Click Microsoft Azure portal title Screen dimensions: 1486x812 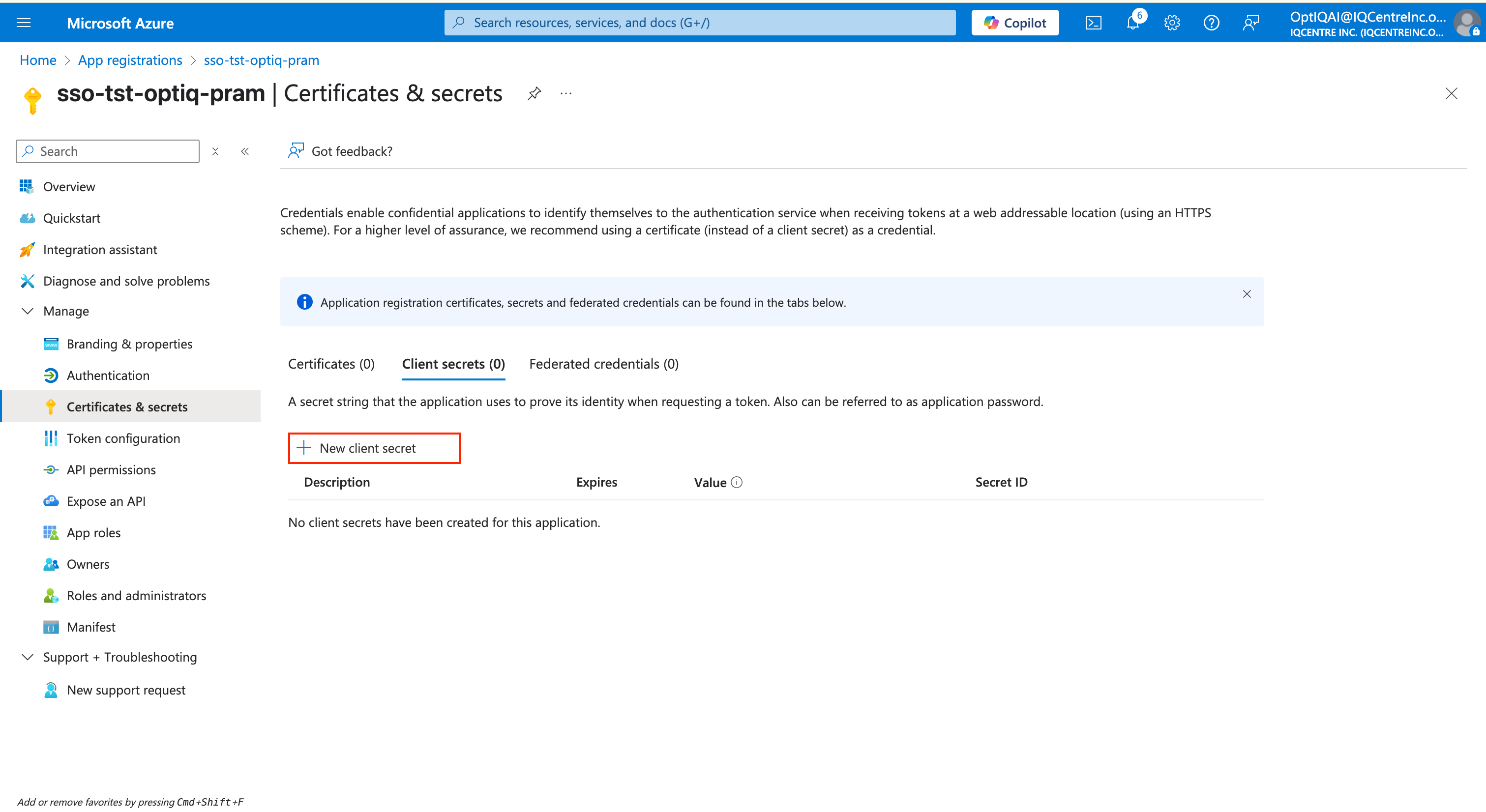120,23
